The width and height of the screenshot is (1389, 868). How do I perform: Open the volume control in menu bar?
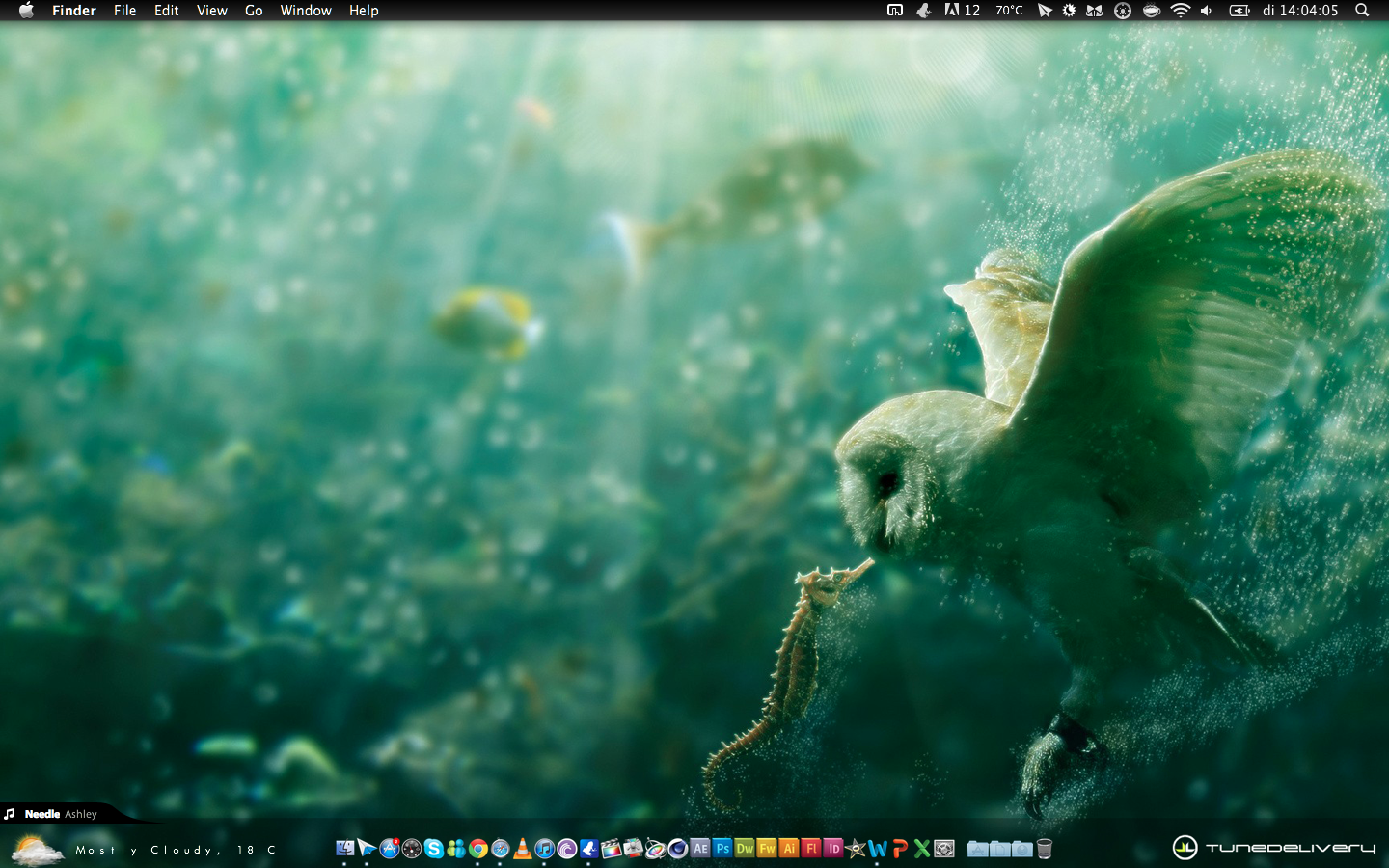coord(1206,11)
